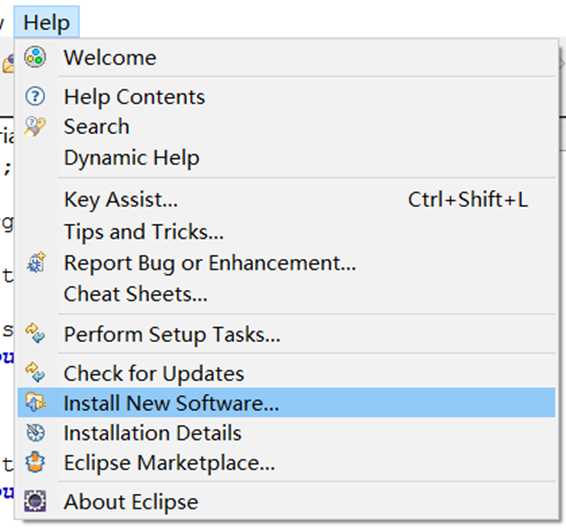The height and width of the screenshot is (528, 566).
Task: Select Report Bug or Enhancement... entry
Action: click(287, 263)
